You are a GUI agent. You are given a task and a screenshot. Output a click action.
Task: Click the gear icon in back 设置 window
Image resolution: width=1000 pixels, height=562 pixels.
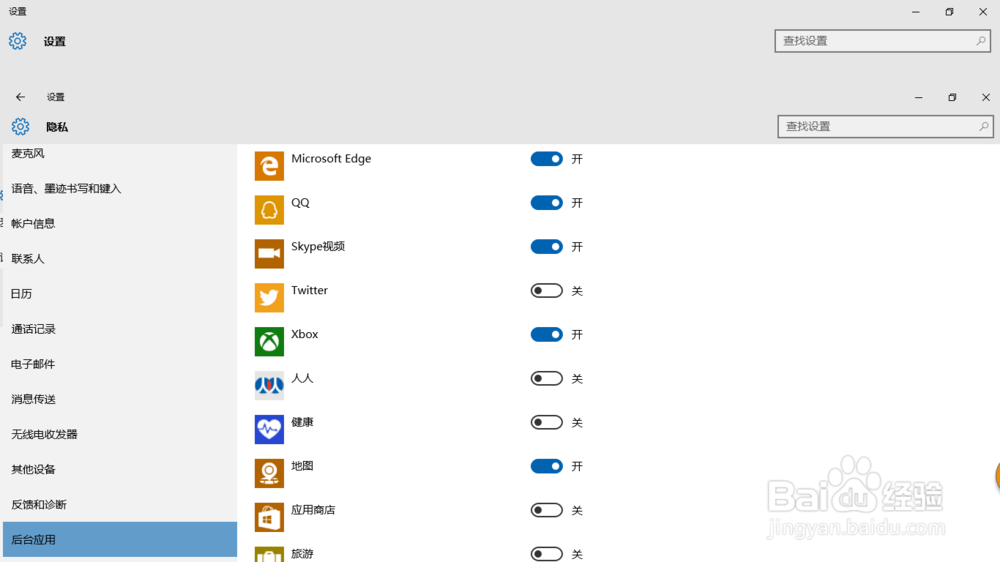[18, 41]
